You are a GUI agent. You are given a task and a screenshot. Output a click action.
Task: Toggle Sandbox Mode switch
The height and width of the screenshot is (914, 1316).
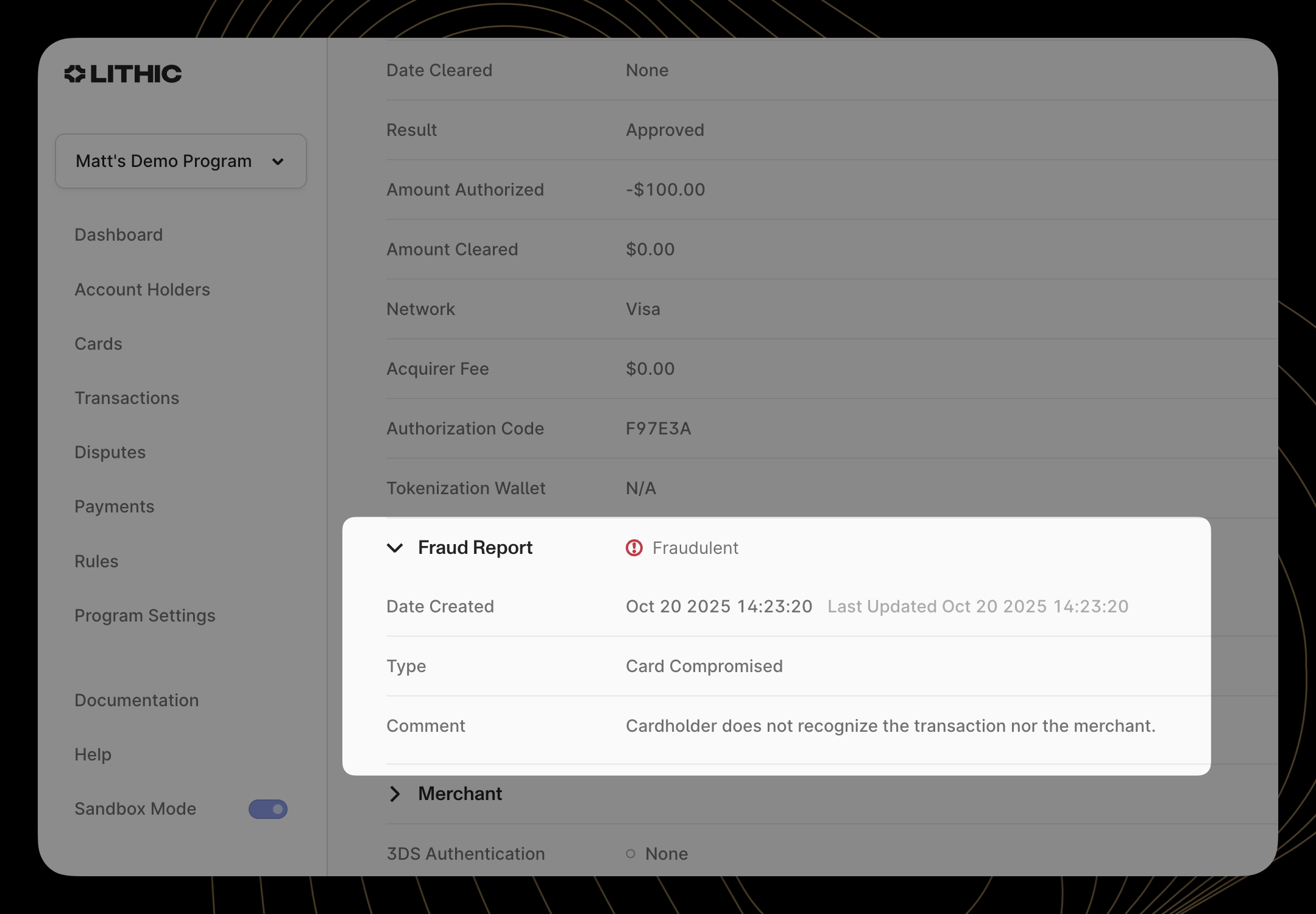(267, 809)
